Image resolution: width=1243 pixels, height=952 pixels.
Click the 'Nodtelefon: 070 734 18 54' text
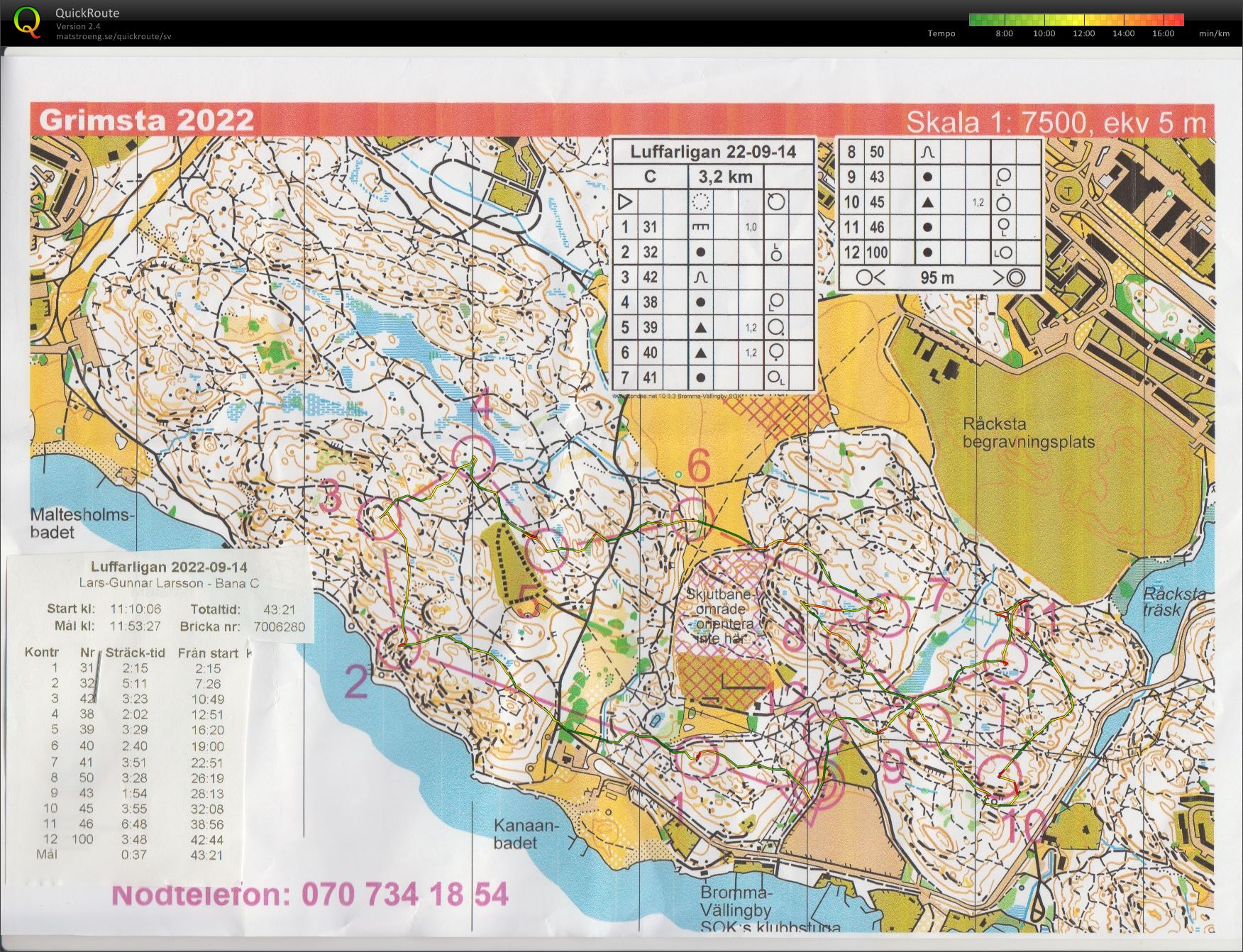(x=309, y=895)
